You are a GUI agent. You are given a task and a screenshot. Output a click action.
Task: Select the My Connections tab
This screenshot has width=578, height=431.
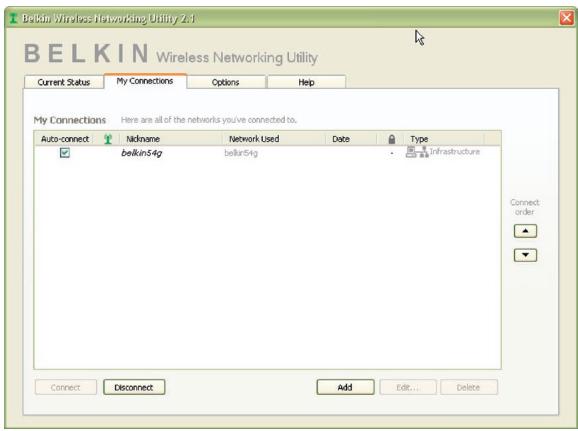point(145,81)
